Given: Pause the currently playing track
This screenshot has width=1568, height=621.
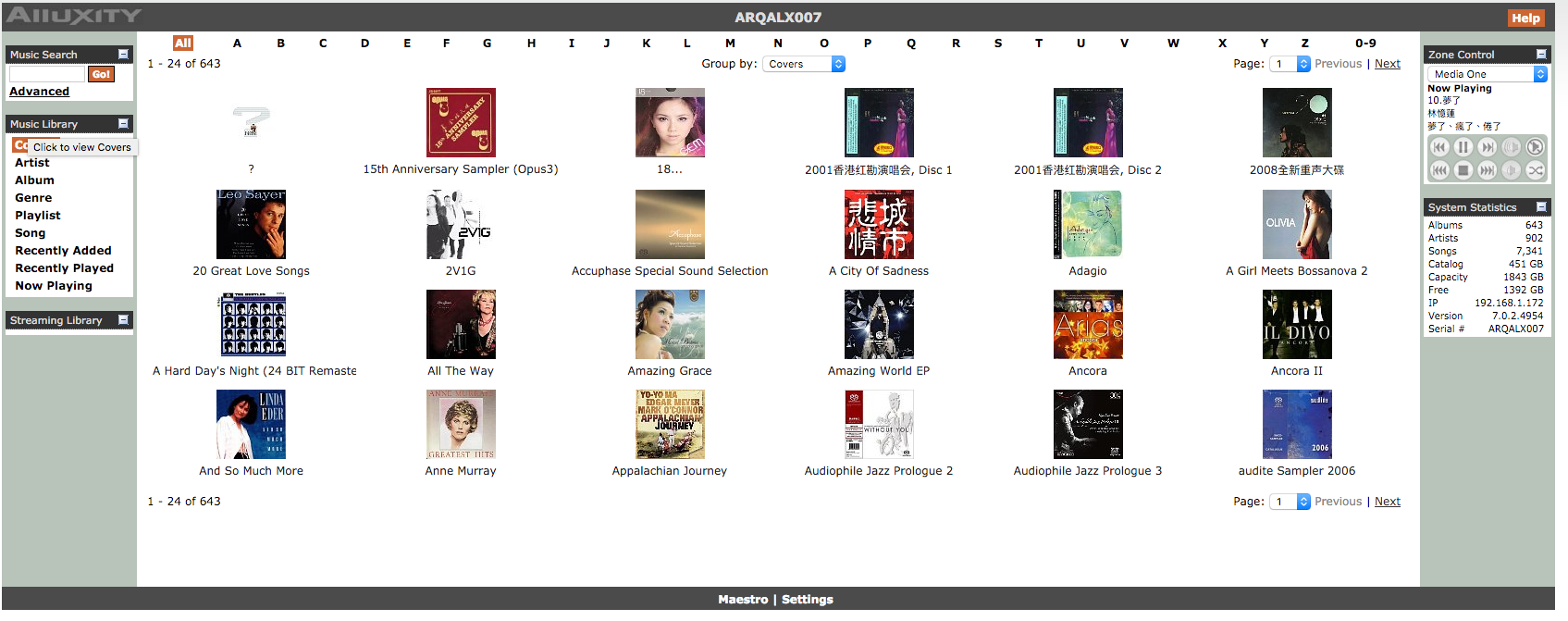Looking at the screenshot, I should pos(1463,147).
